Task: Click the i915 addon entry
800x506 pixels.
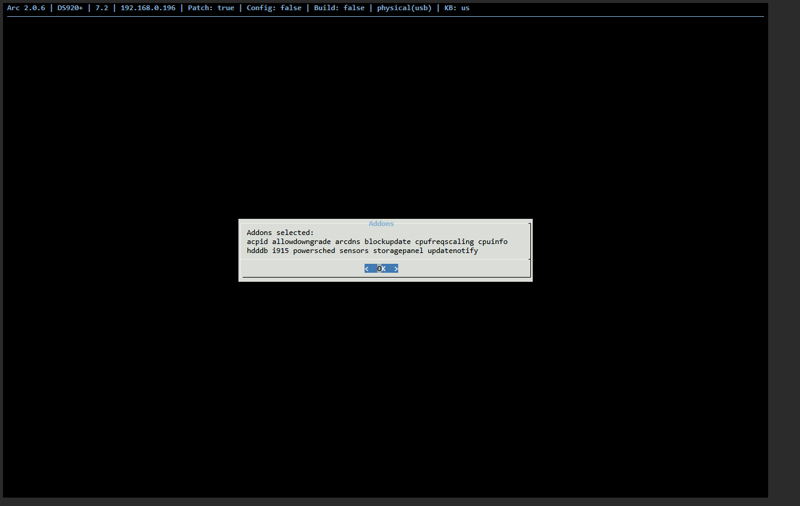Action: click(280, 251)
